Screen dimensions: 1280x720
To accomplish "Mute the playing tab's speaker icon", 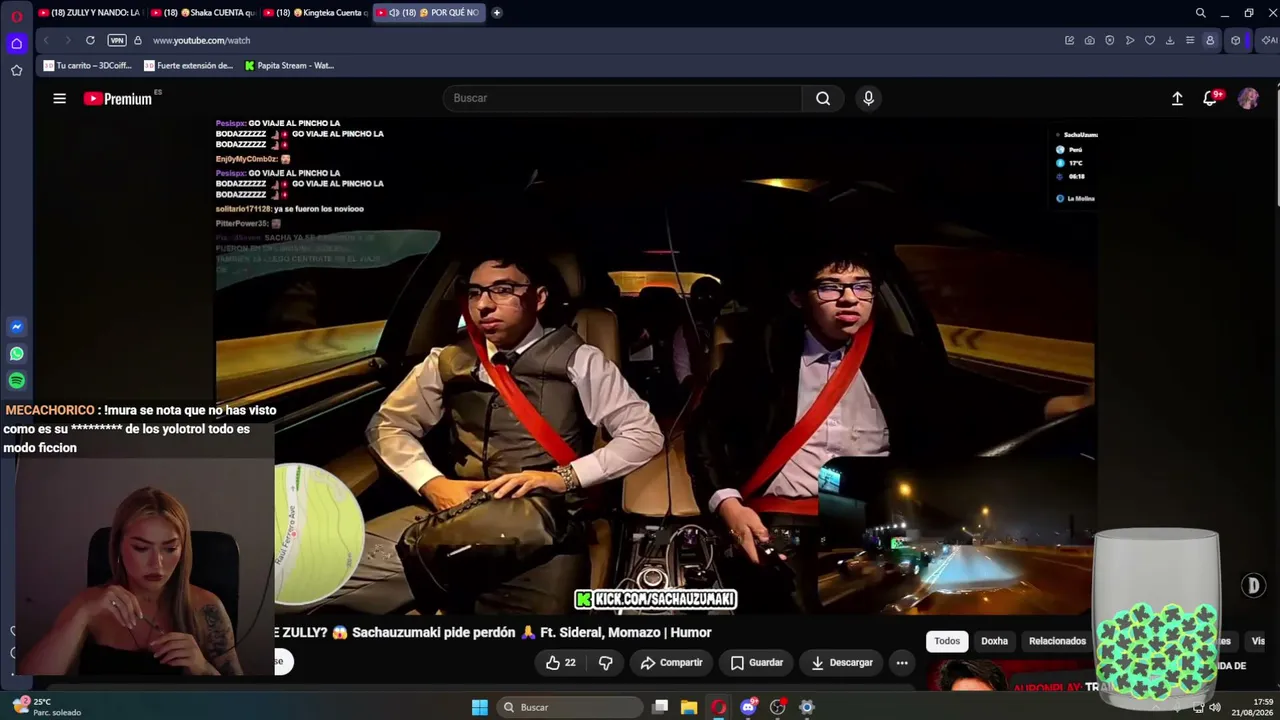I will 394,13.
